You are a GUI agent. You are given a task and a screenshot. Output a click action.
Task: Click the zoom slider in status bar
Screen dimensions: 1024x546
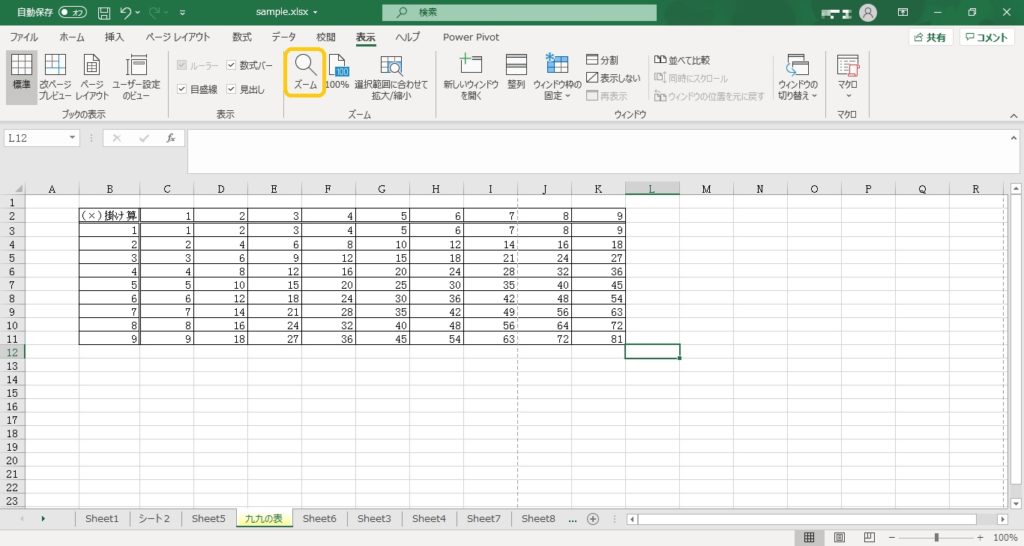(936, 538)
